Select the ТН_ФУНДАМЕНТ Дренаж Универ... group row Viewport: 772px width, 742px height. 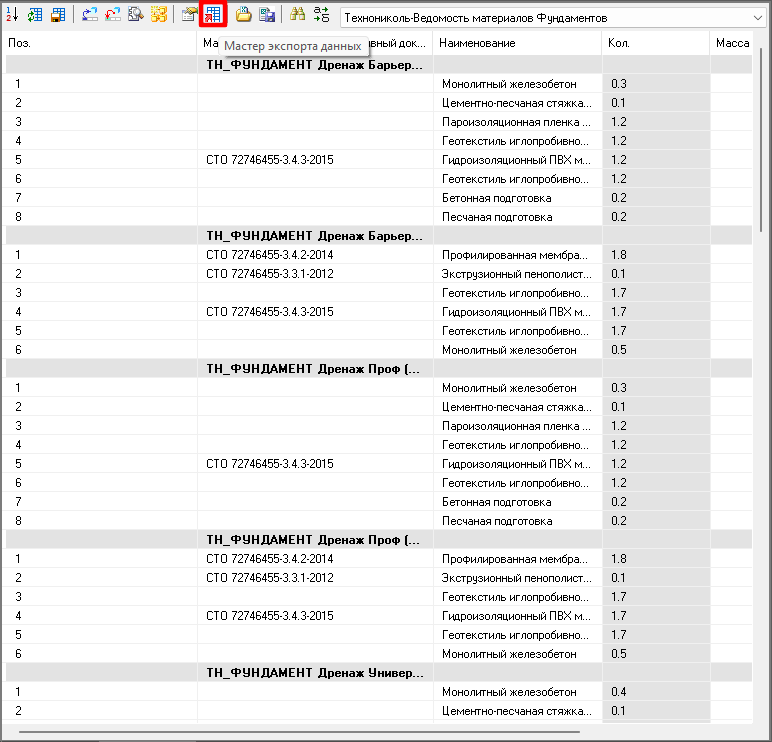[x=314, y=673]
